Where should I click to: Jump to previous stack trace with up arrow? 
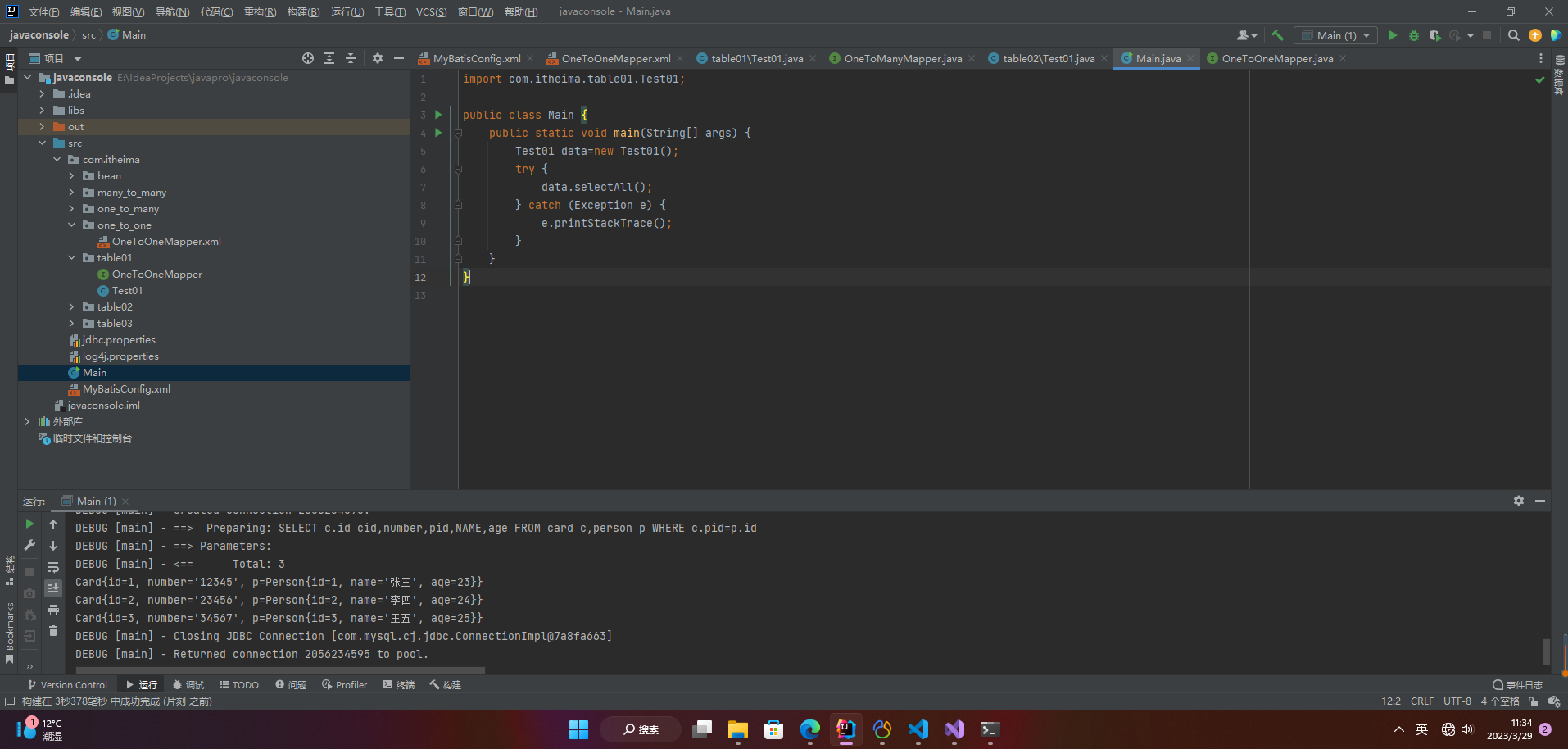[53, 524]
